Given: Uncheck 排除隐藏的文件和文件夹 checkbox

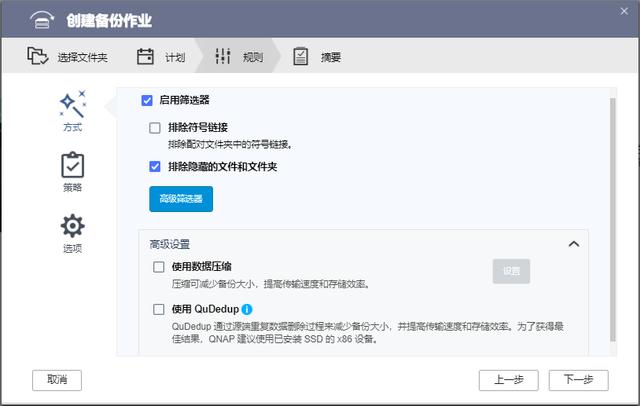Looking at the screenshot, I should [155, 166].
